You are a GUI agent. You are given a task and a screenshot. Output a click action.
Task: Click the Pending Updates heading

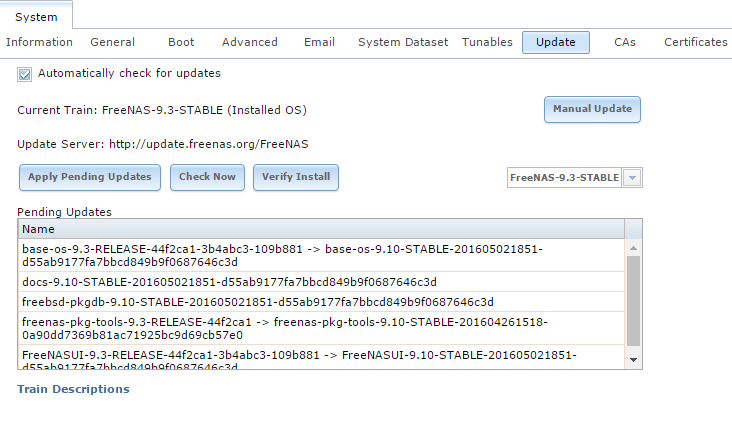coord(64,212)
